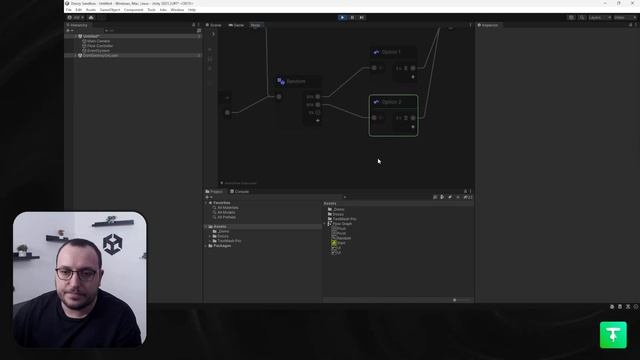The height and width of the screenshot is (360, 640).
Task: Open the Edit menu
Action: 78,9
